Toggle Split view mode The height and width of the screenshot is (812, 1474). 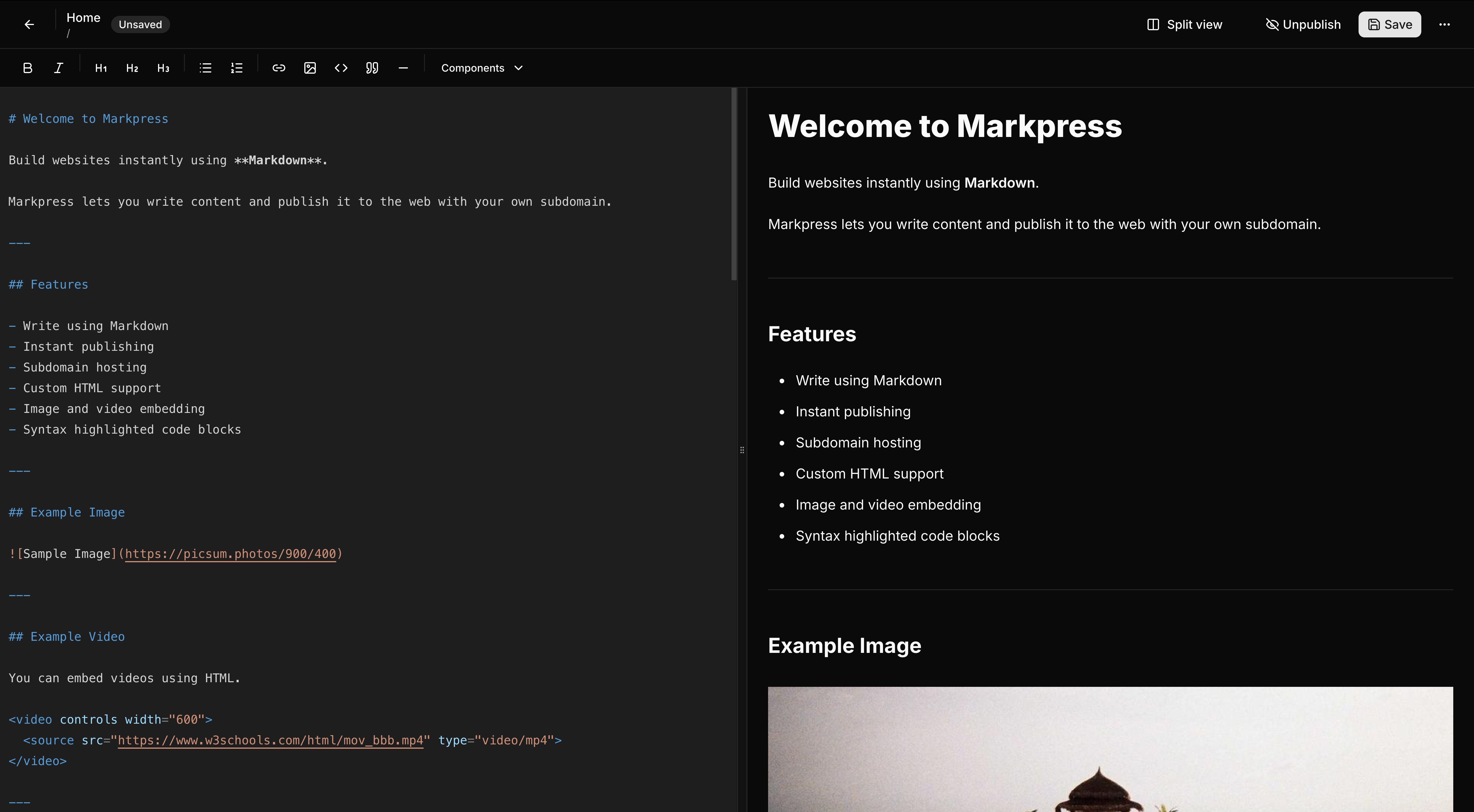[1184, 24]
